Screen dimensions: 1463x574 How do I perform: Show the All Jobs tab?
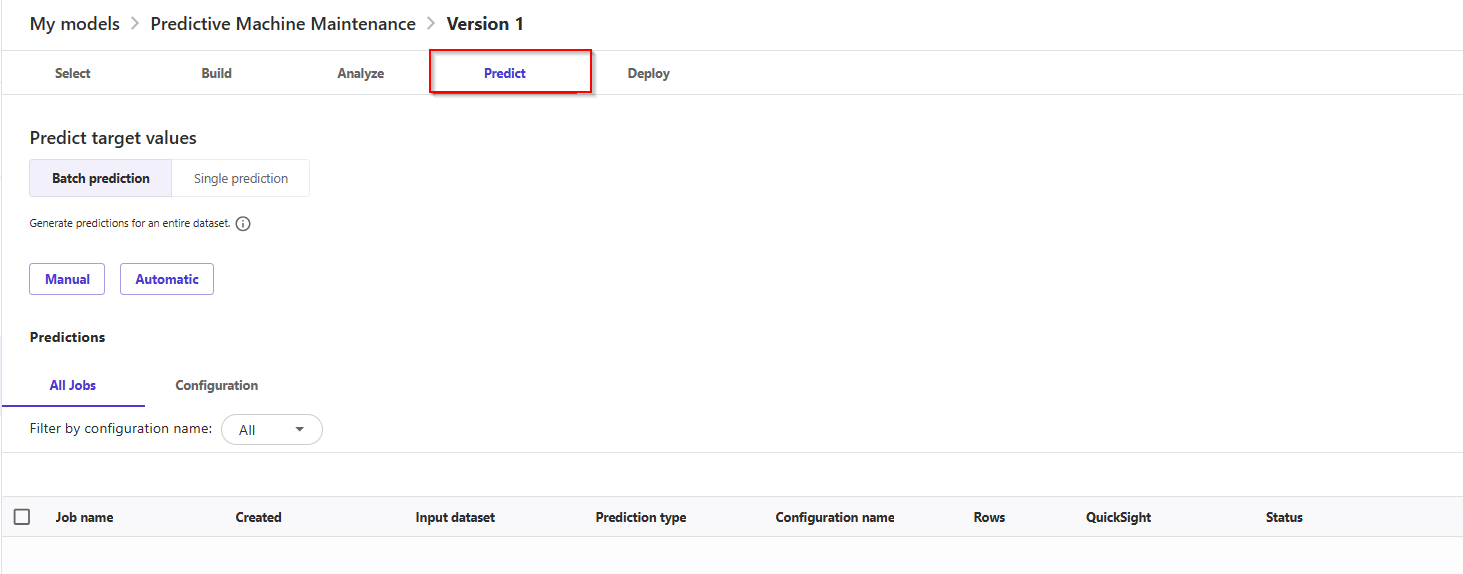73,385
